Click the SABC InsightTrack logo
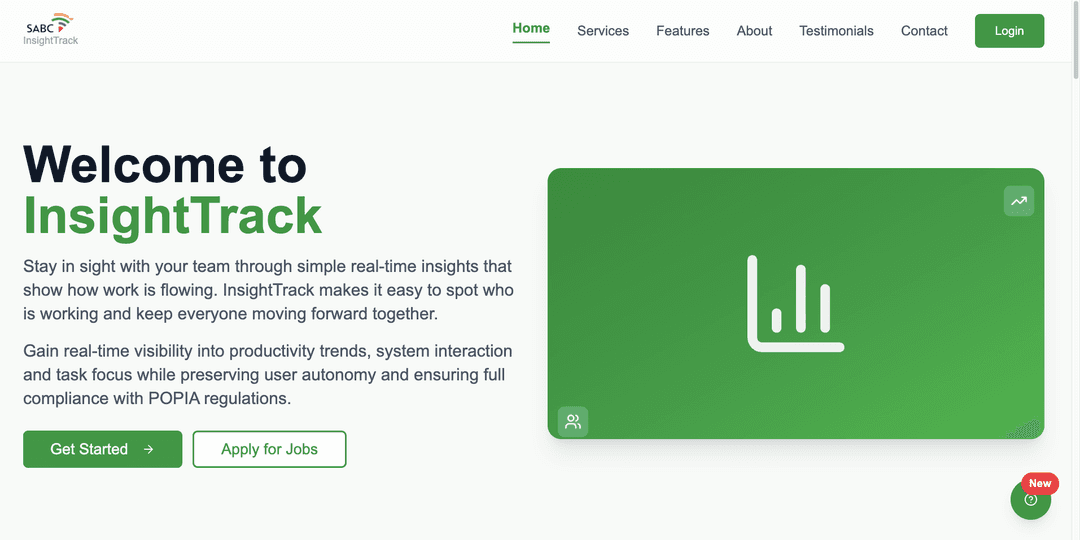 pos(51,30)
